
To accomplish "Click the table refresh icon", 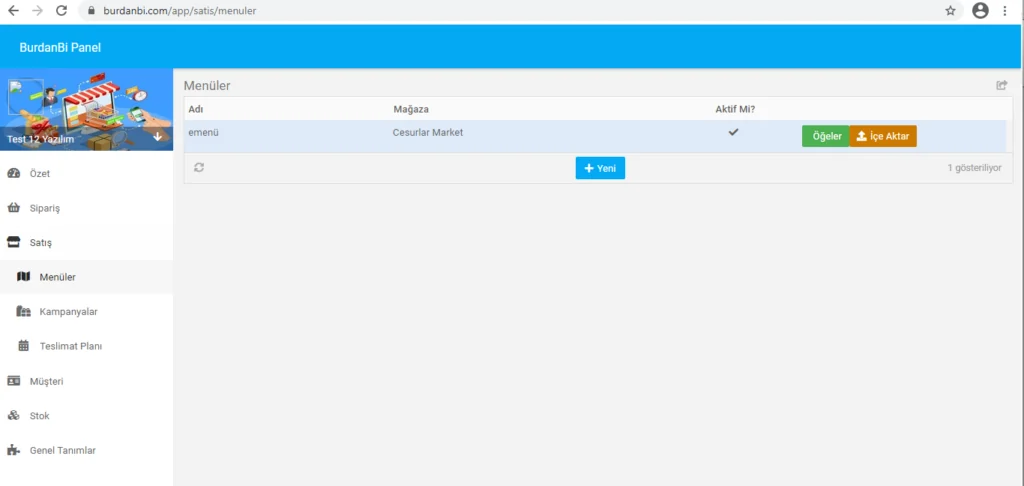I will [x=199, y=167].
